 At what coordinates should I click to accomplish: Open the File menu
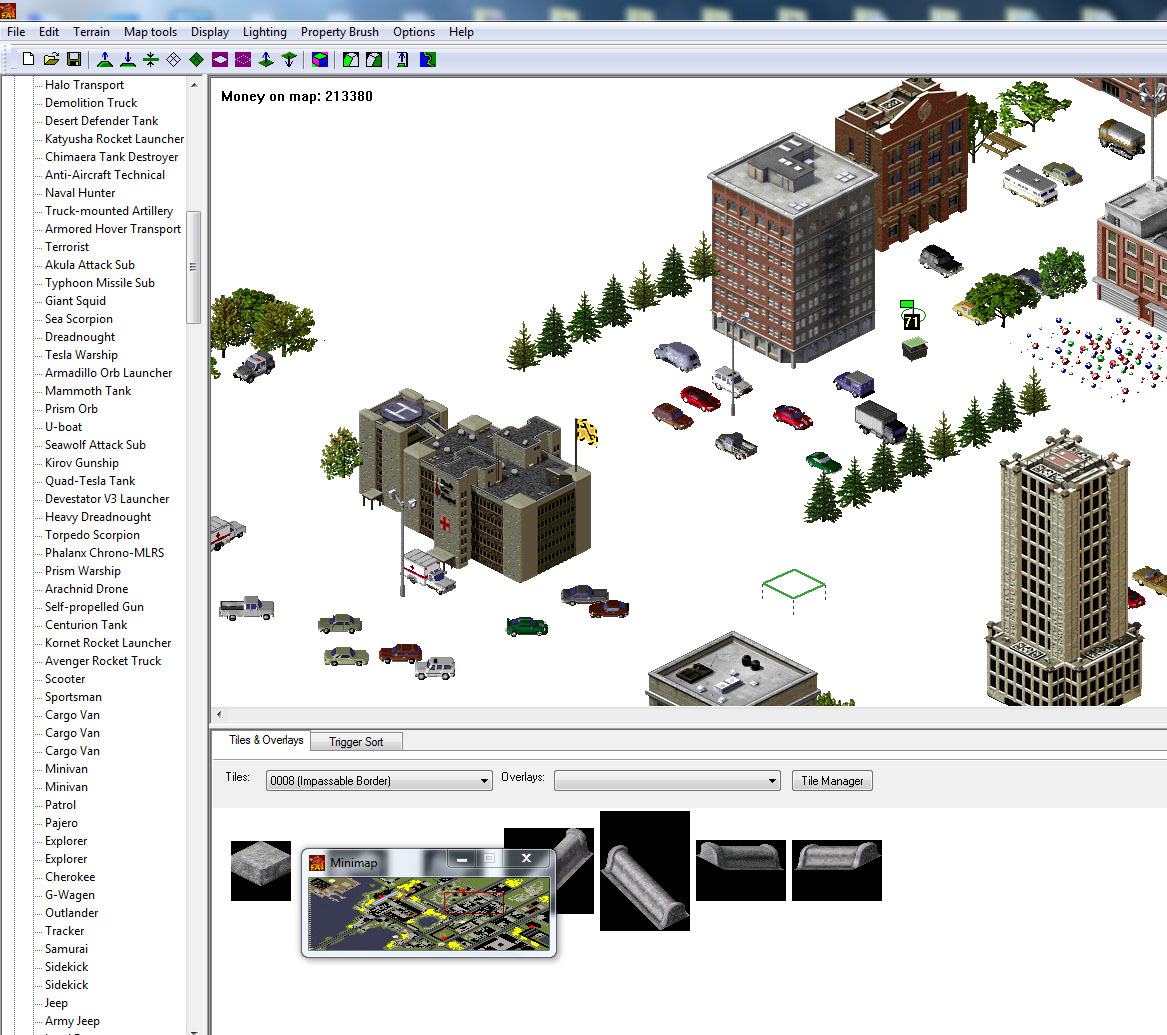[x=16, y=32]
